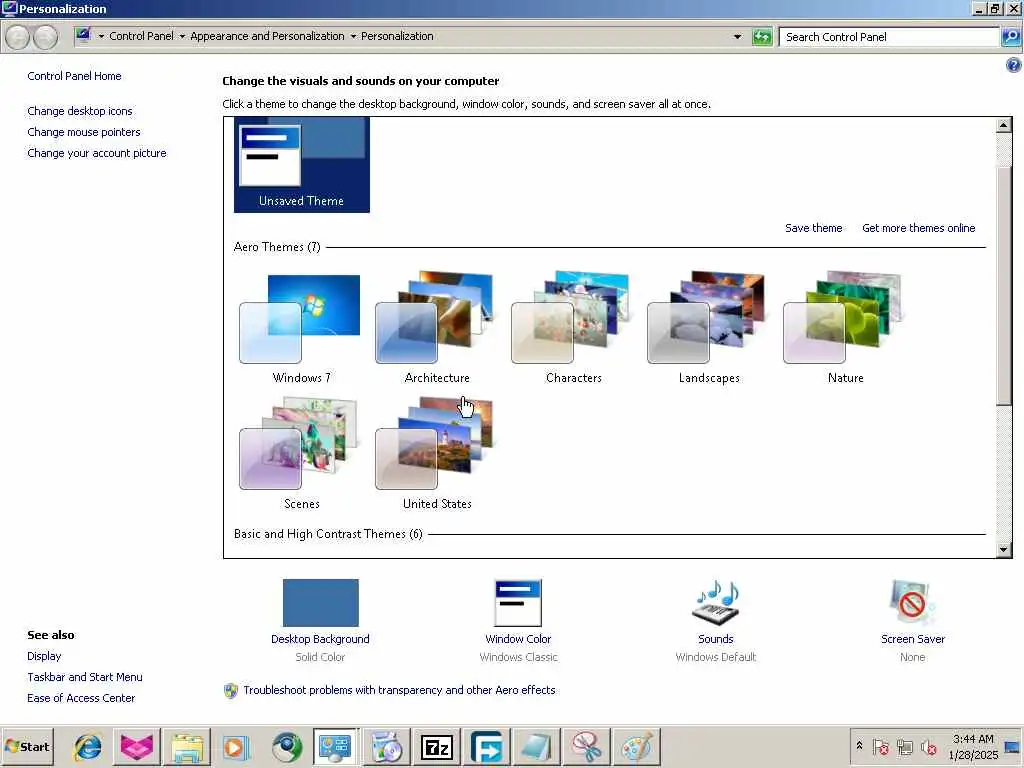1024x768 pixels.
Task: Open the Sounds settings icon
Action: tap(716, 603)
